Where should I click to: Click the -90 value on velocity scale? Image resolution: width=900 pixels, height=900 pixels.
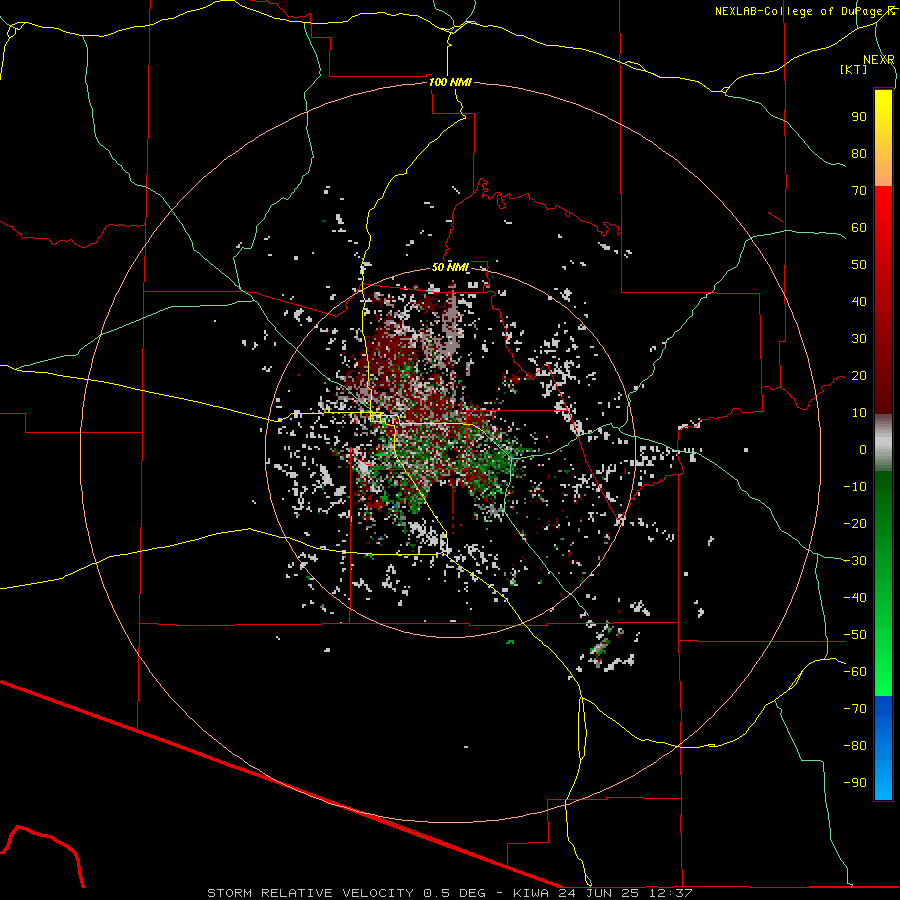[x=855, y=783]
